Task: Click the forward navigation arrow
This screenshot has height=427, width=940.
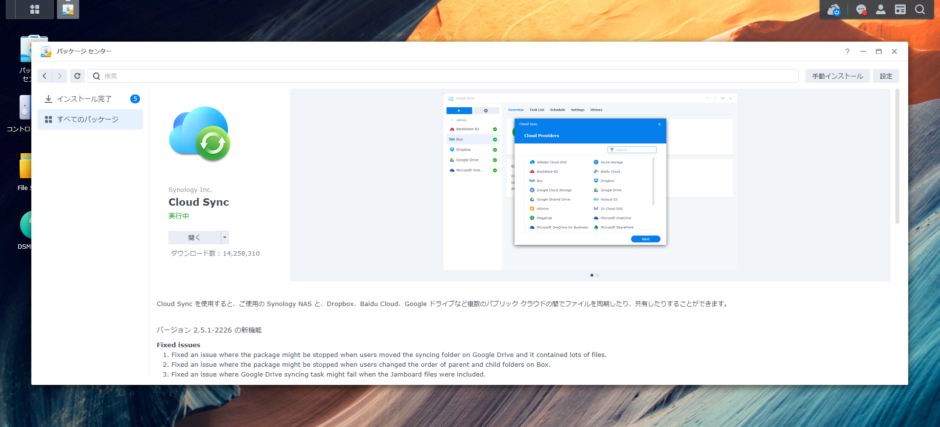Action: pos(60,76)
